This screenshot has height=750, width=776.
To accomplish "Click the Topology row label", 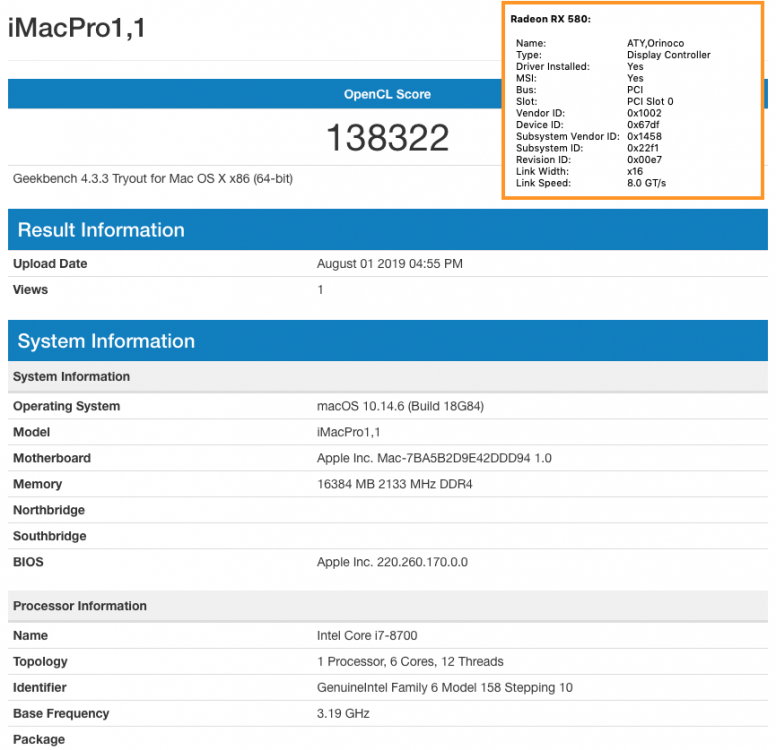I will tap(40, 662).
